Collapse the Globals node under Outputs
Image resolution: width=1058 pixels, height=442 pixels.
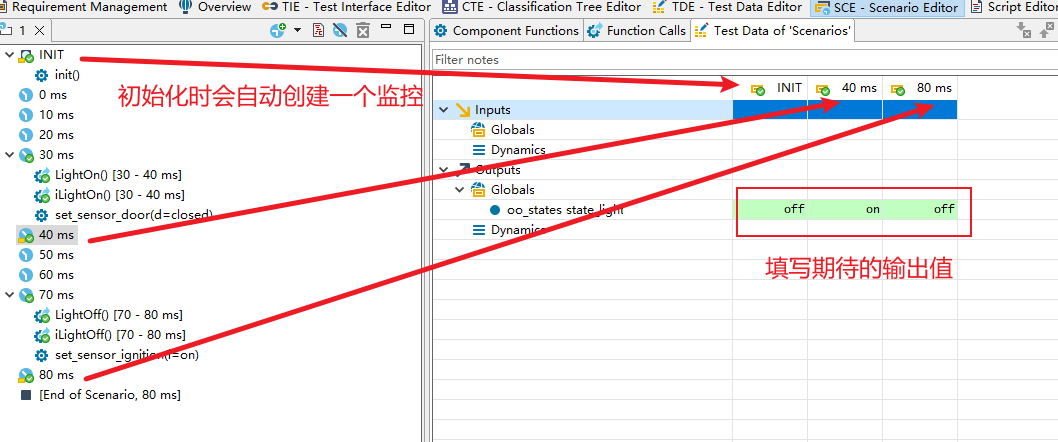pos(460,190)
